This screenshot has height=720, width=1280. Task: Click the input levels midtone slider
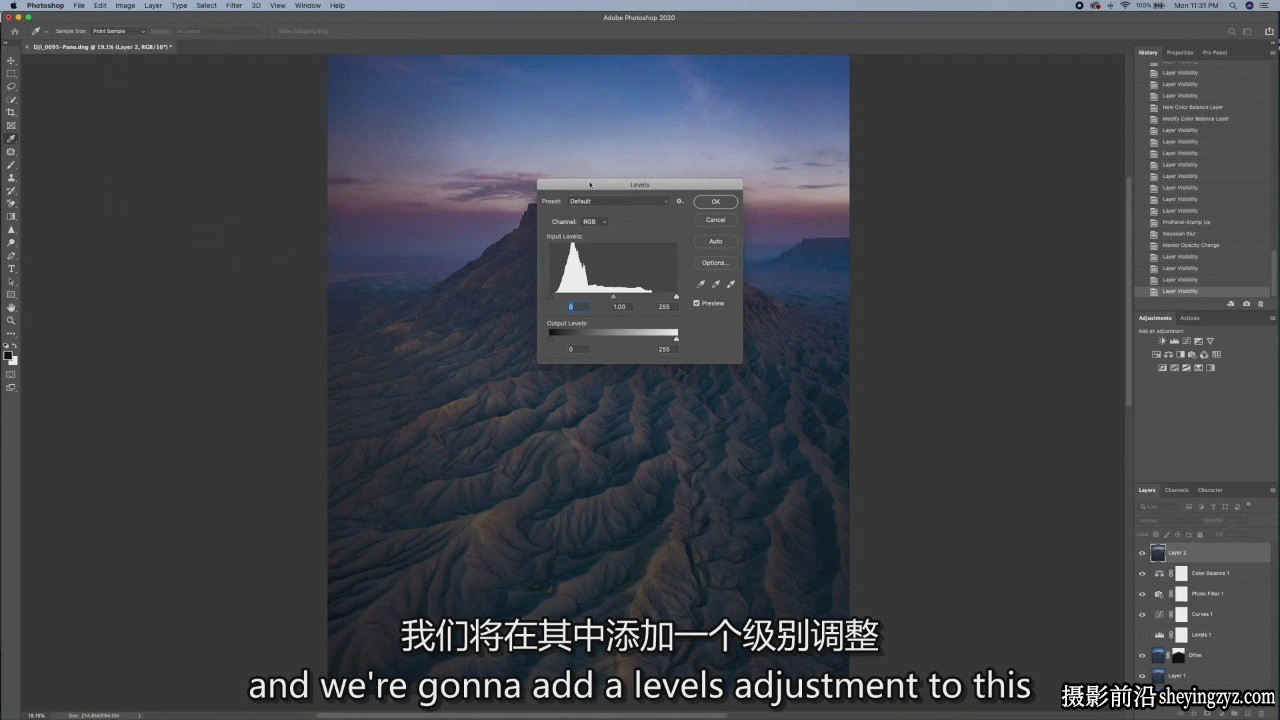[614, 297]
